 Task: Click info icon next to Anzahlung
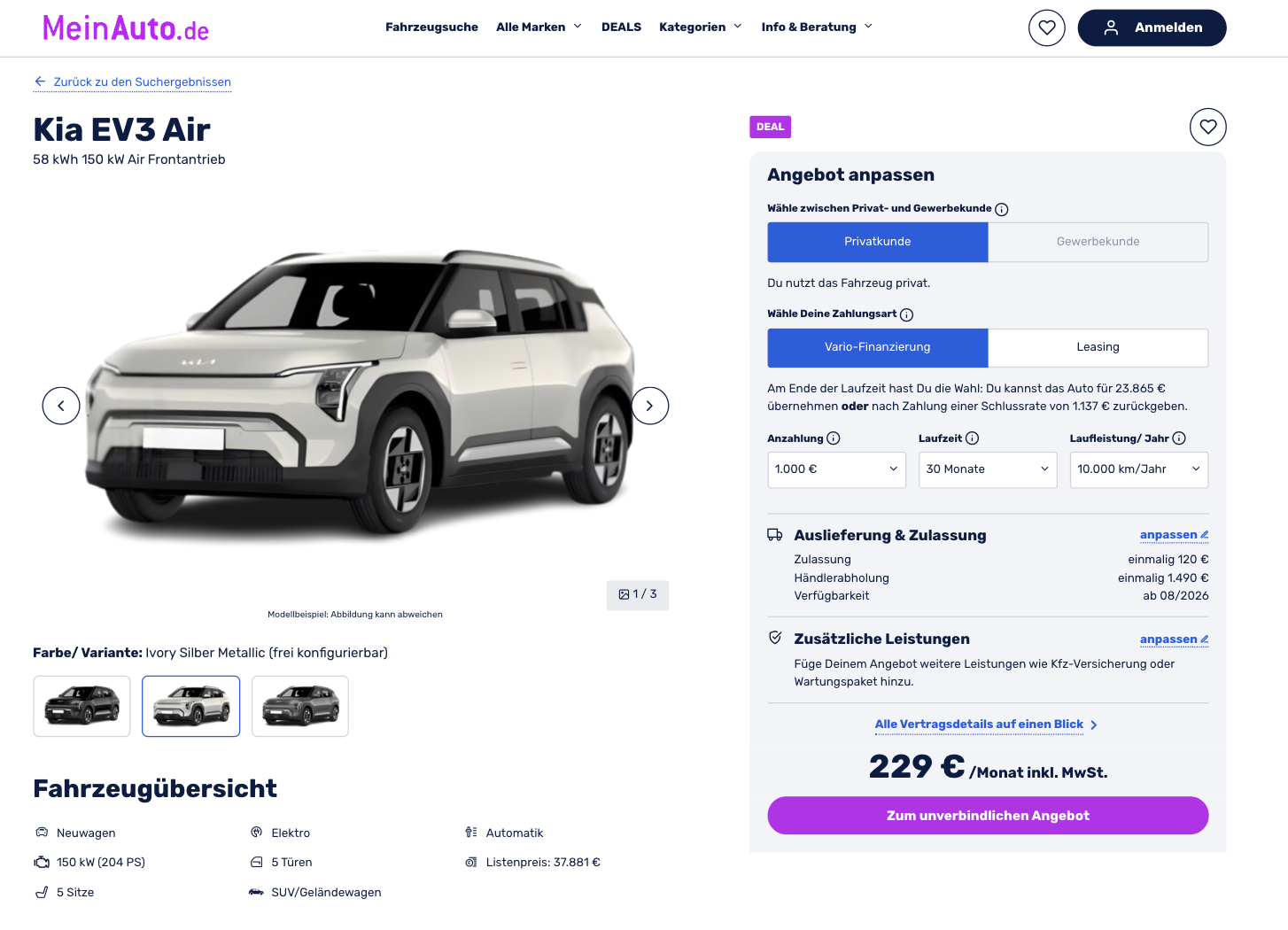(834, 438)
